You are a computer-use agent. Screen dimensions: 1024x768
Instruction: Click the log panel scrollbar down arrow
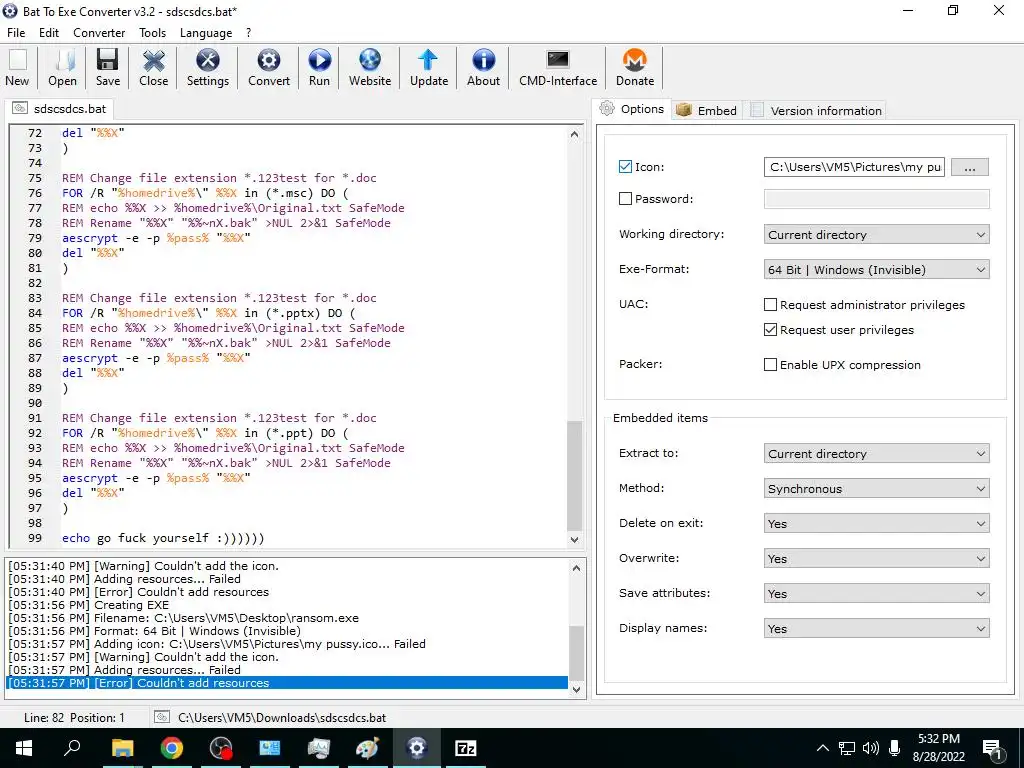(x=576, y=689)
